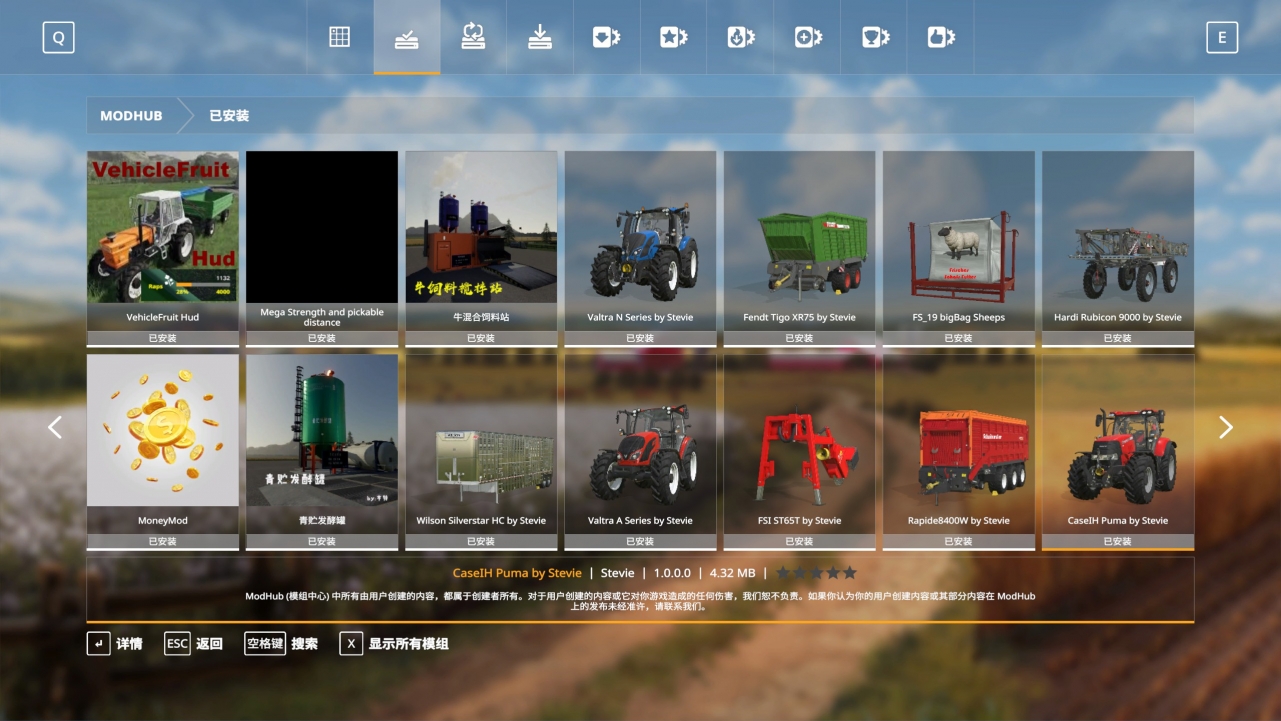Click the Q key previous-tab icon
Screen dimensions: 1281x721
[58, 38]
